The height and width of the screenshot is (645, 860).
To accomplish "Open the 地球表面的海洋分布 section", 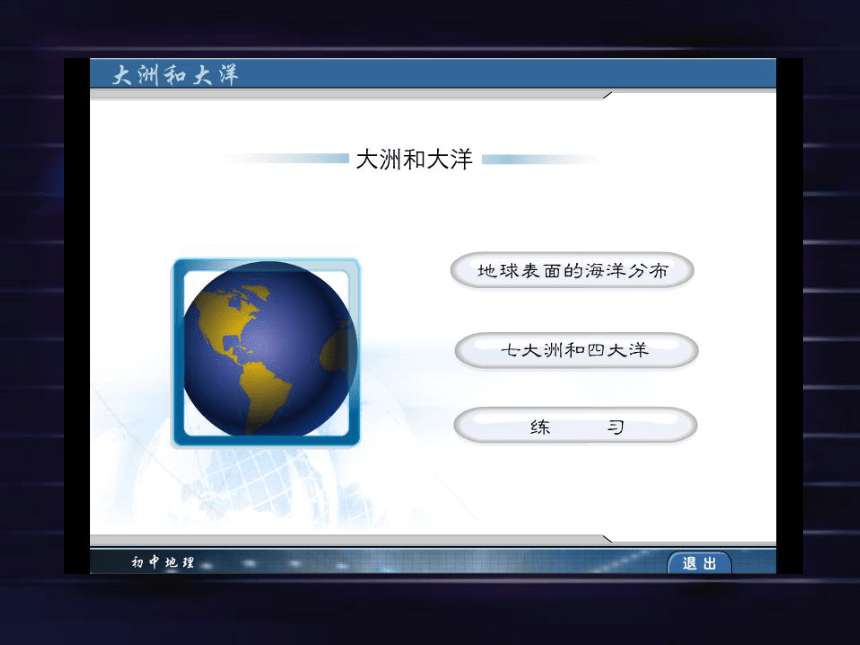I will coord(572,270).
